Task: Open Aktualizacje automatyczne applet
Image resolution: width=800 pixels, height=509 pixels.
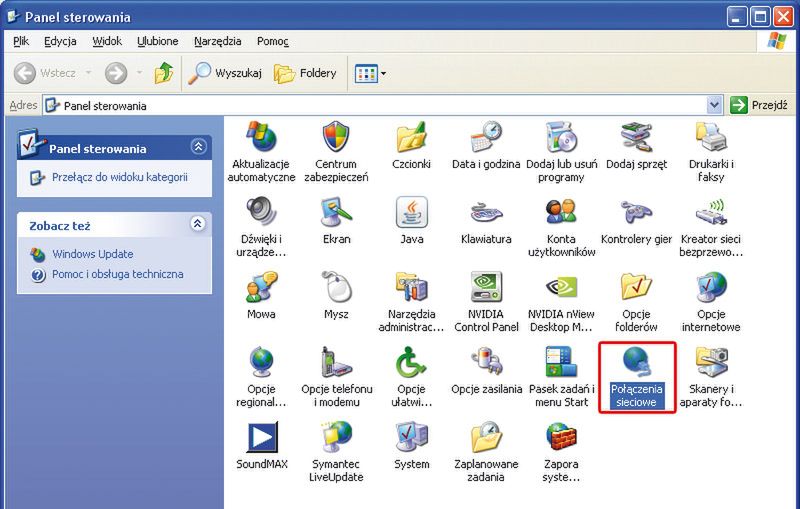Action: pos(261,152)
